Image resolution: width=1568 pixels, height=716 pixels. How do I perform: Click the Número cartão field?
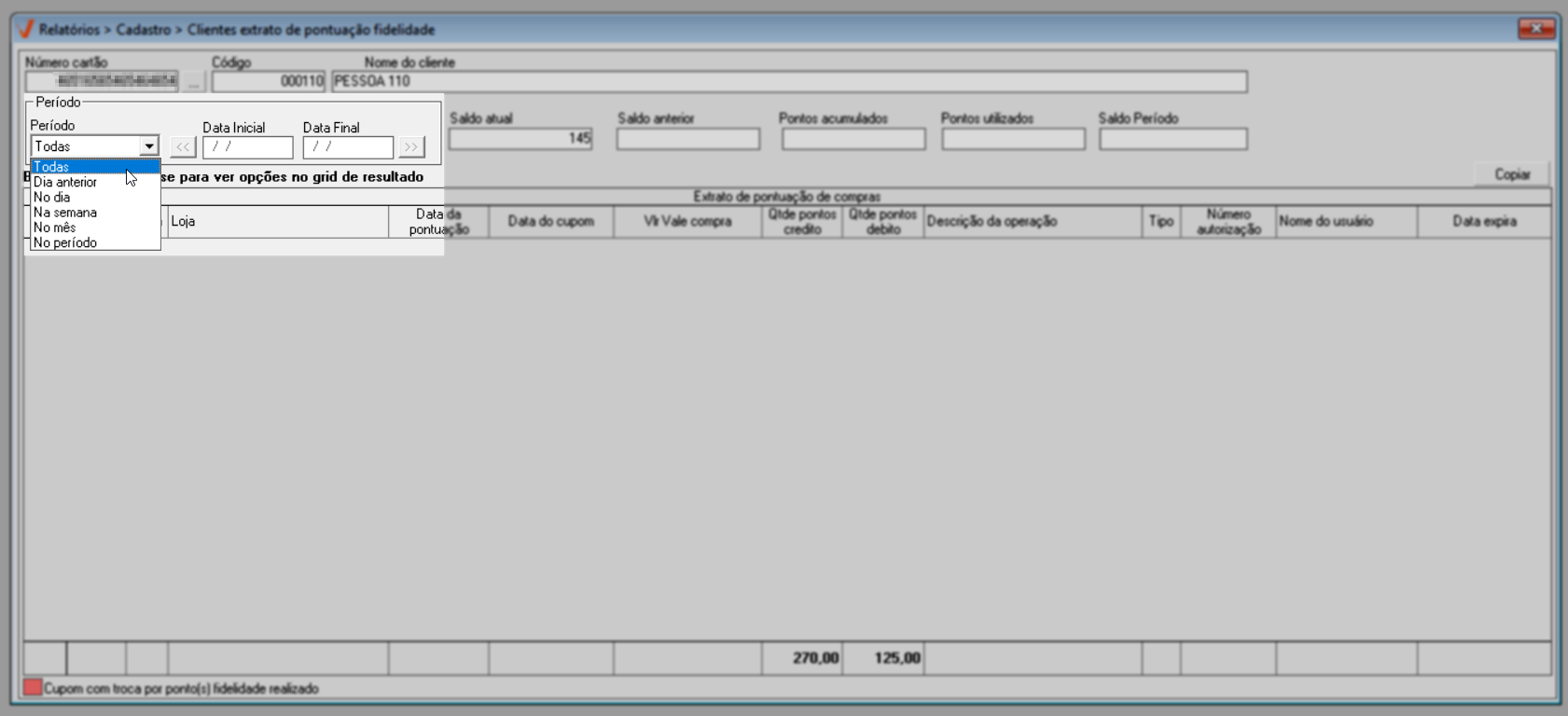[x=102, y=81]
